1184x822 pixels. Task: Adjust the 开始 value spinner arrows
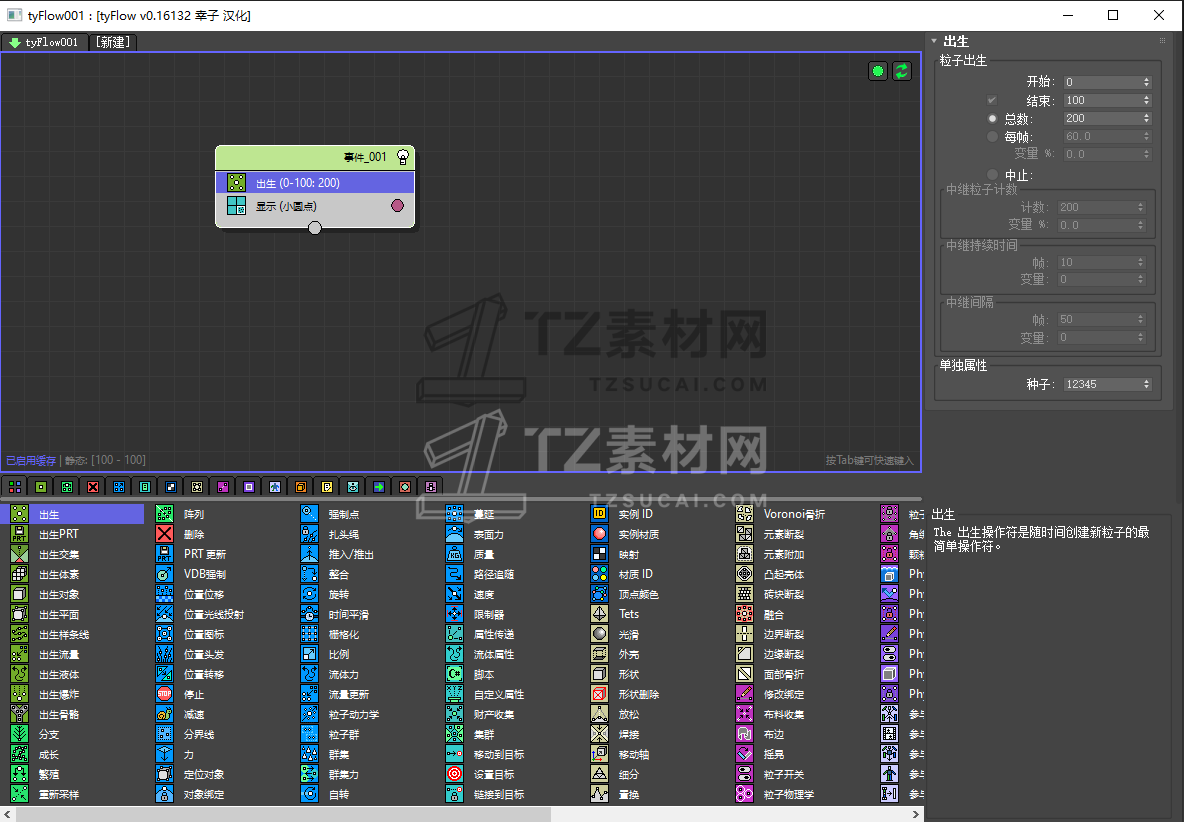tap(1146, 82)
